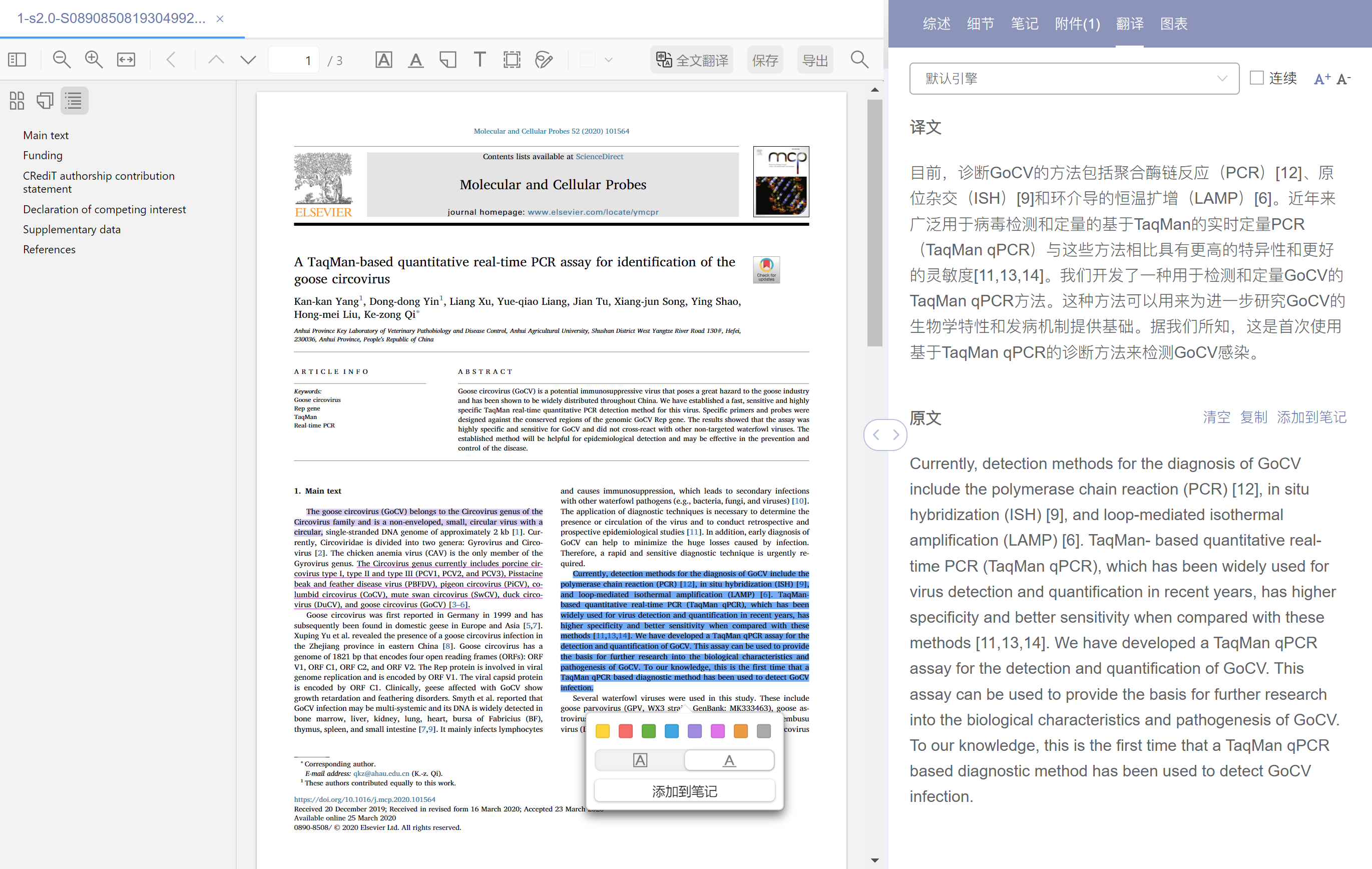Screen dimensions: 1372x869
Task: Toggle the sidebar panel icon
Action: tap(17, 60)
